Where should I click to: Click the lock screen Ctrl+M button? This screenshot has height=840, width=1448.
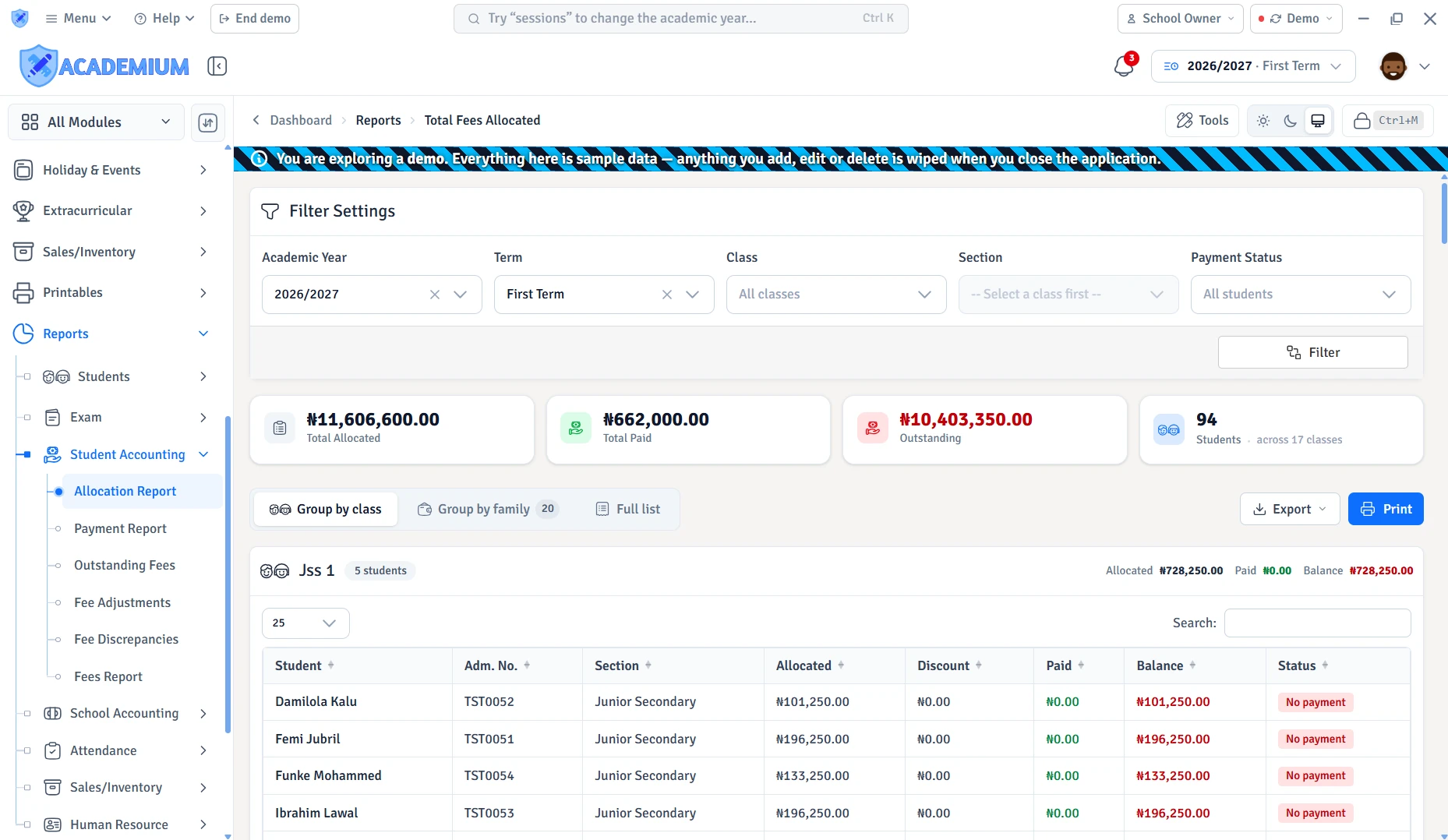click(1389, 121)
